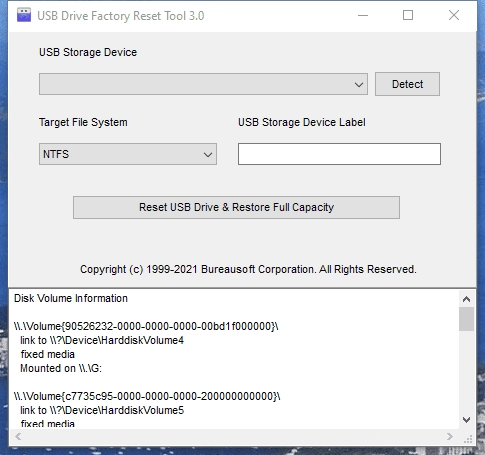The image size is (485, 455).
Task: Expand the Target File System NTFS dropdown
Action: click(128, 154)
